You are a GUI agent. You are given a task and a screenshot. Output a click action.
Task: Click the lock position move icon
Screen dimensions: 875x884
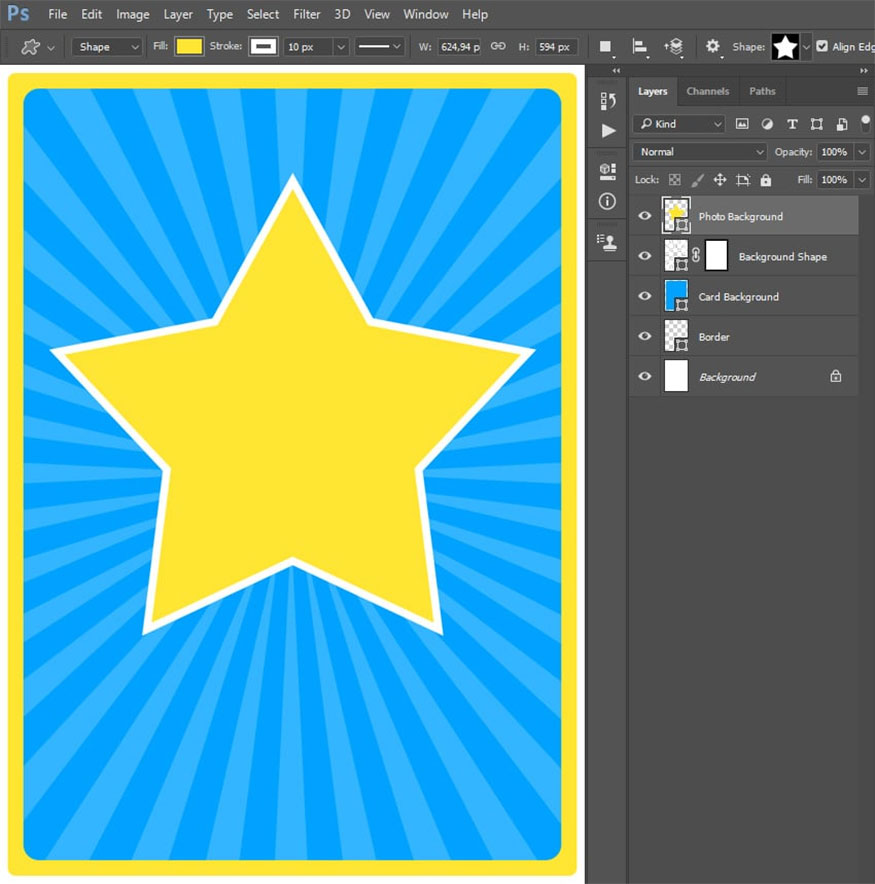point(719,180)
